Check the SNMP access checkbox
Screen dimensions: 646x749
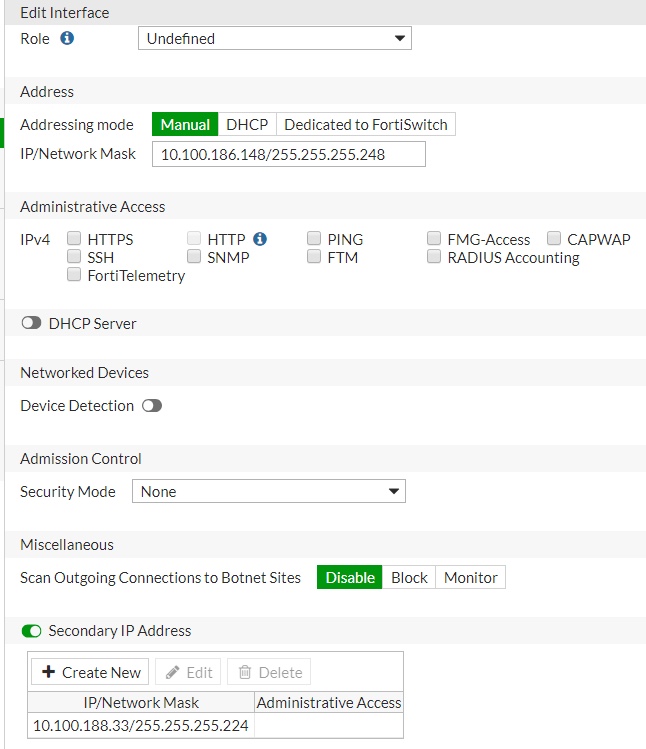pos(194,257)
